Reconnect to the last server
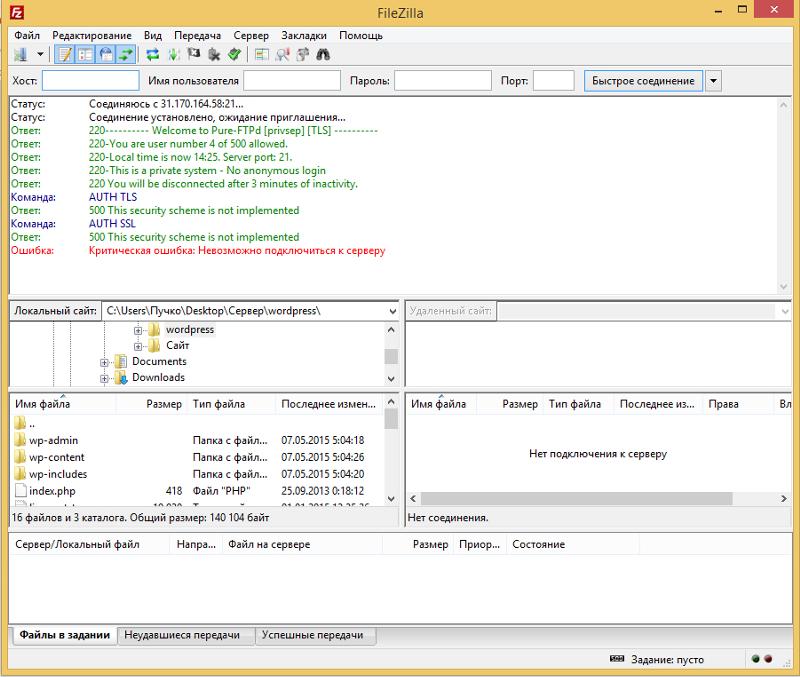The image size is (800, 677). pos(234,54)
